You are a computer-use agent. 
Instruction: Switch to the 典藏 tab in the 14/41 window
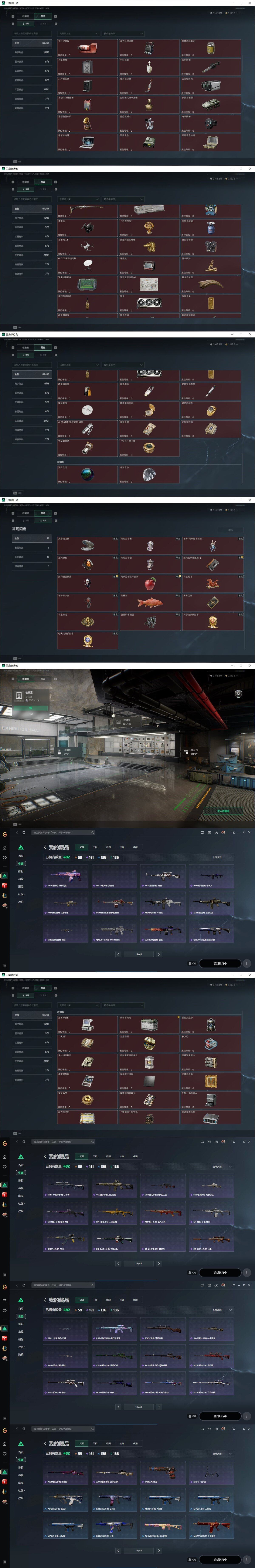pyautogui.click(x=135, y=1443)
